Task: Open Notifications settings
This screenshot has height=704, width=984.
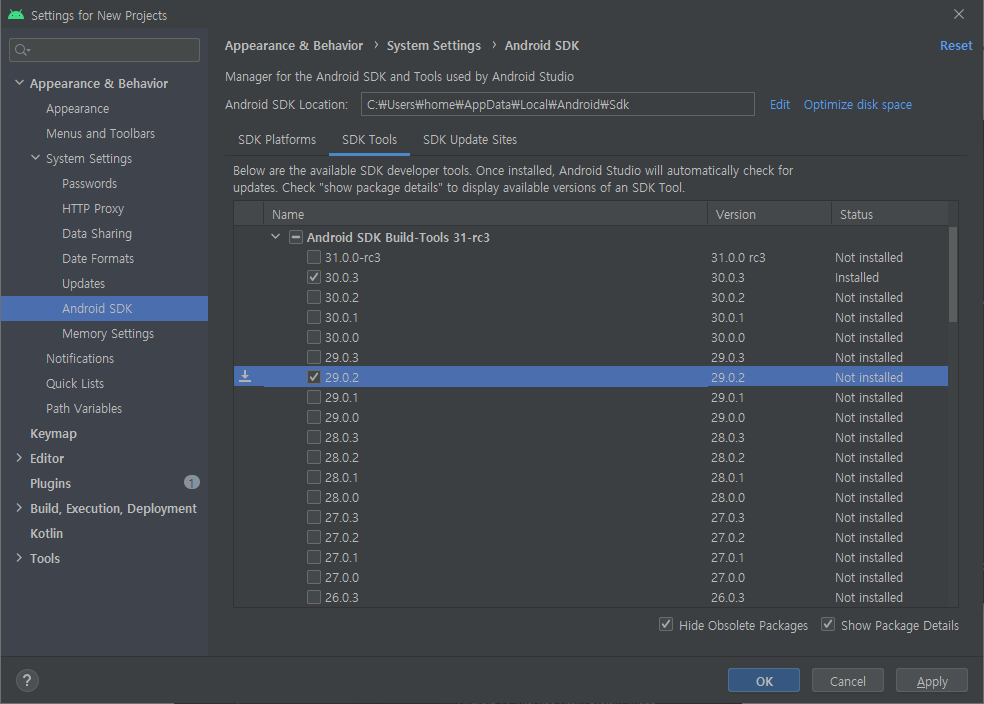Action: point(80,358)
